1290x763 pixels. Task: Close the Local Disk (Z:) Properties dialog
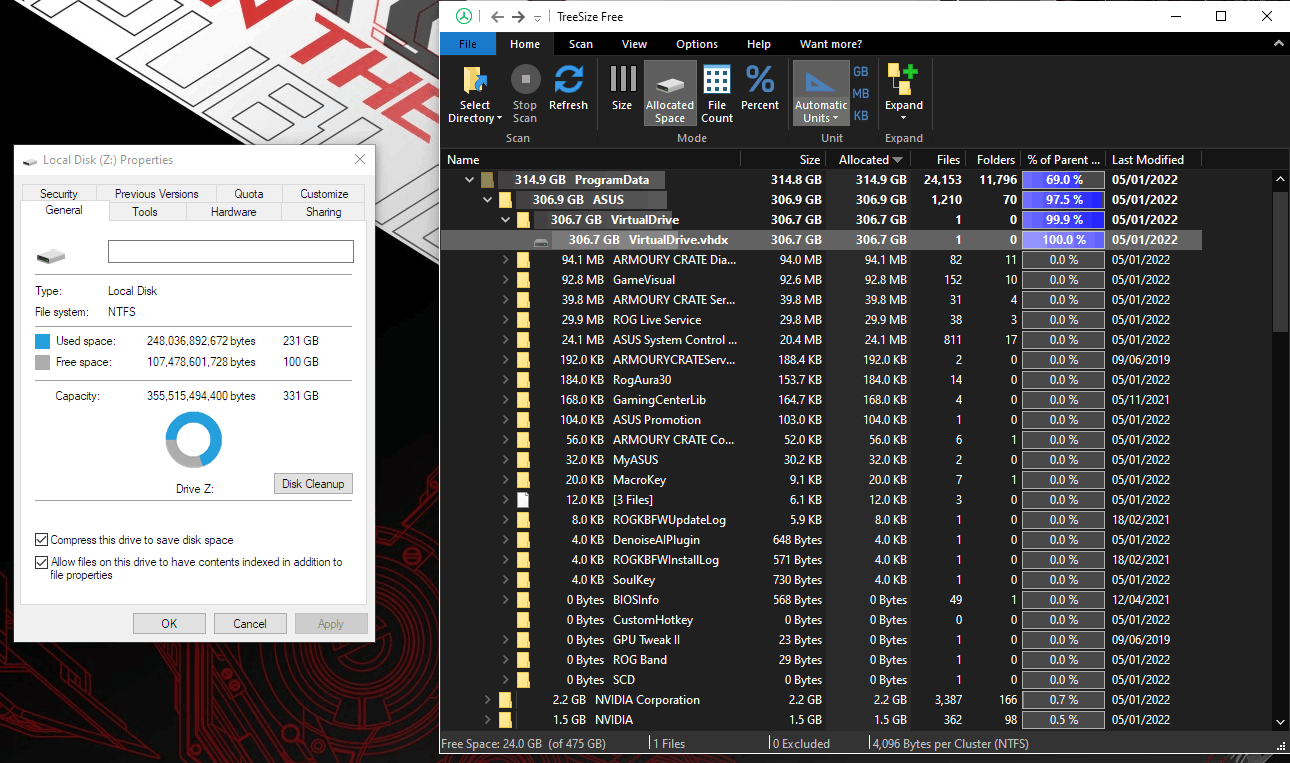pyautogui.click(x=359, y=160)
